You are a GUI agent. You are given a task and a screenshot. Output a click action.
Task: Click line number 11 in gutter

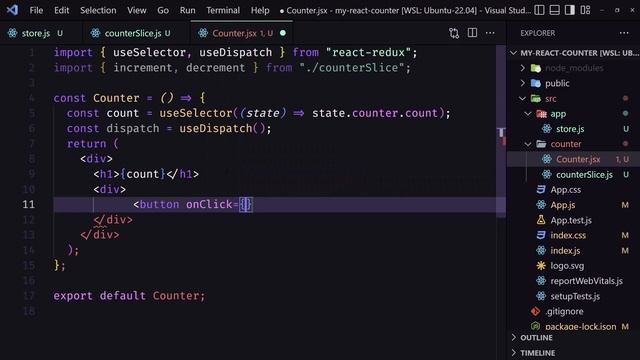point(29,204)
